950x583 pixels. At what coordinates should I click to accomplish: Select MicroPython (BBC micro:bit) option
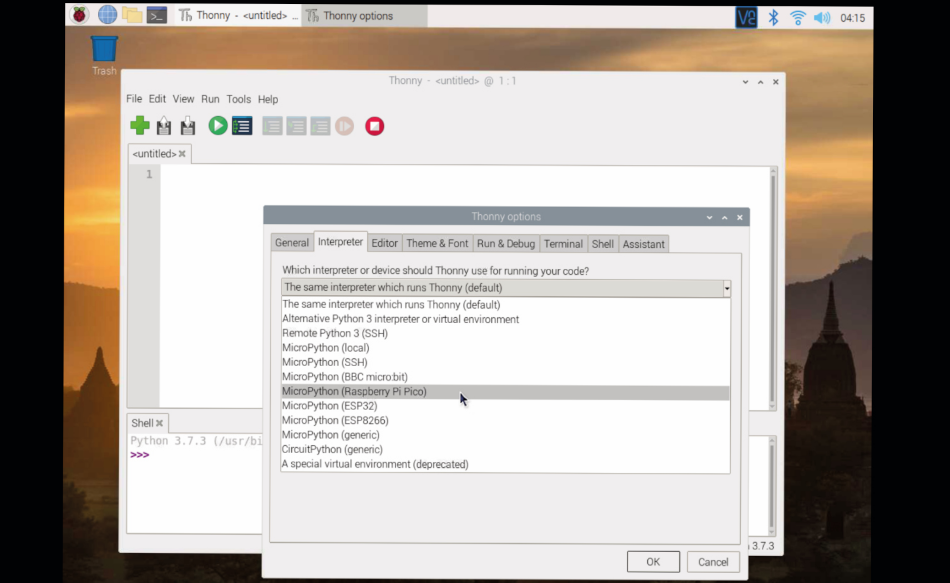click(505, 377)
